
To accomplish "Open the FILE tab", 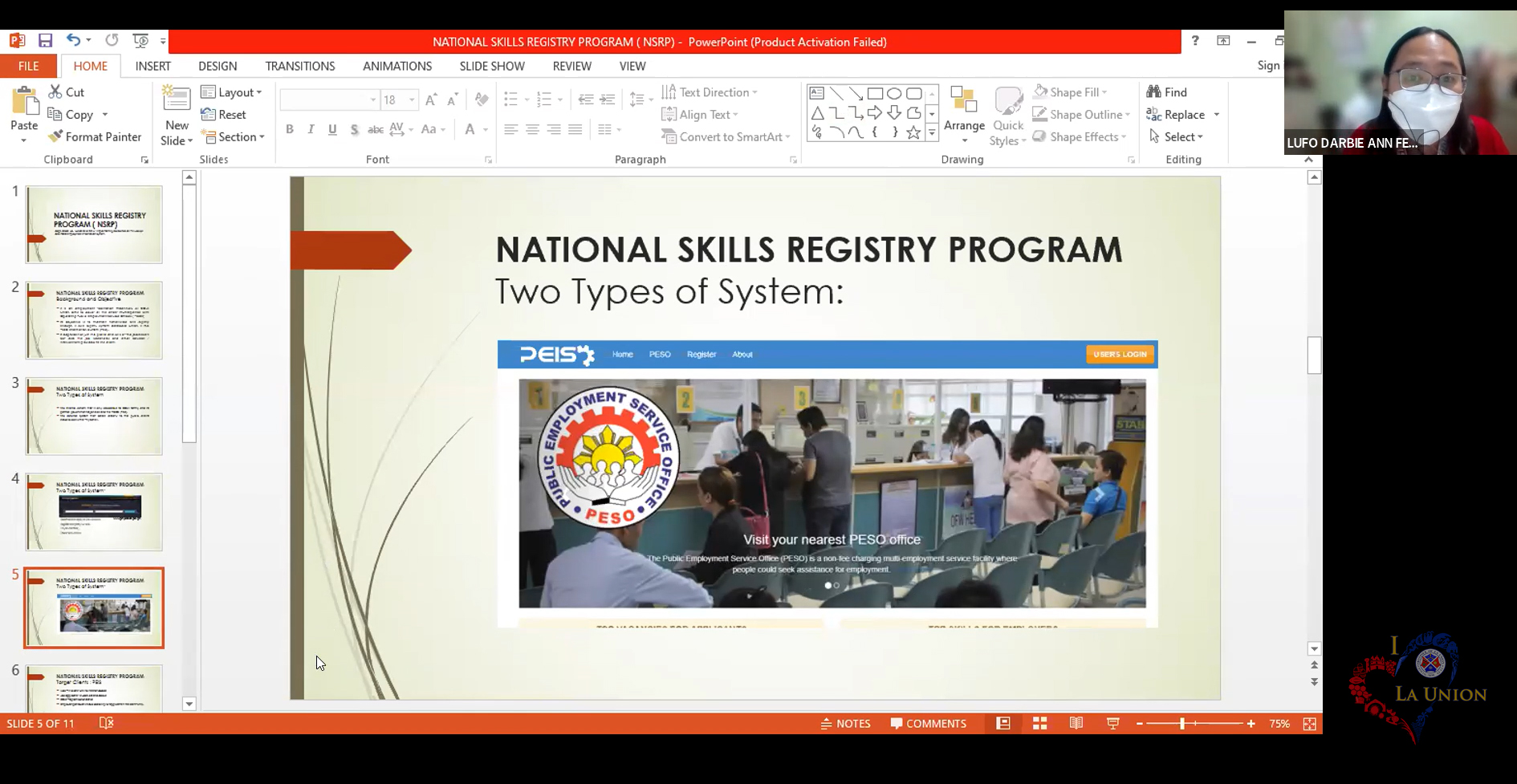I will pyautogui.click(x=29, y=66).
